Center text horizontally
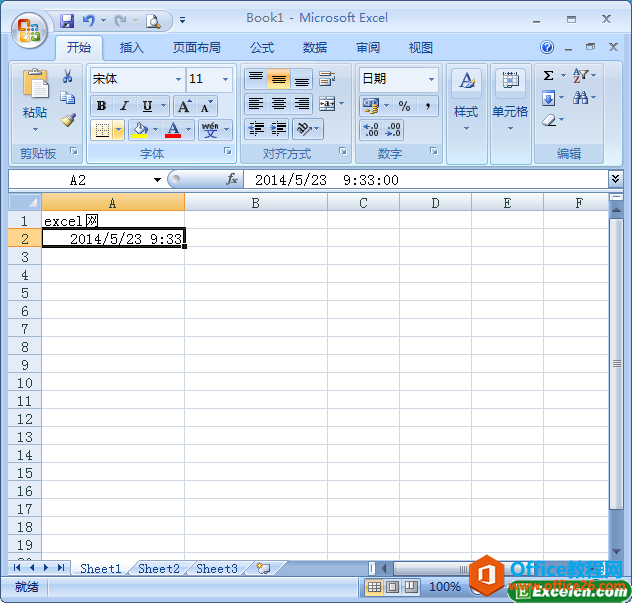This screenshot has width=632, height=603. [x=279, y=104]
